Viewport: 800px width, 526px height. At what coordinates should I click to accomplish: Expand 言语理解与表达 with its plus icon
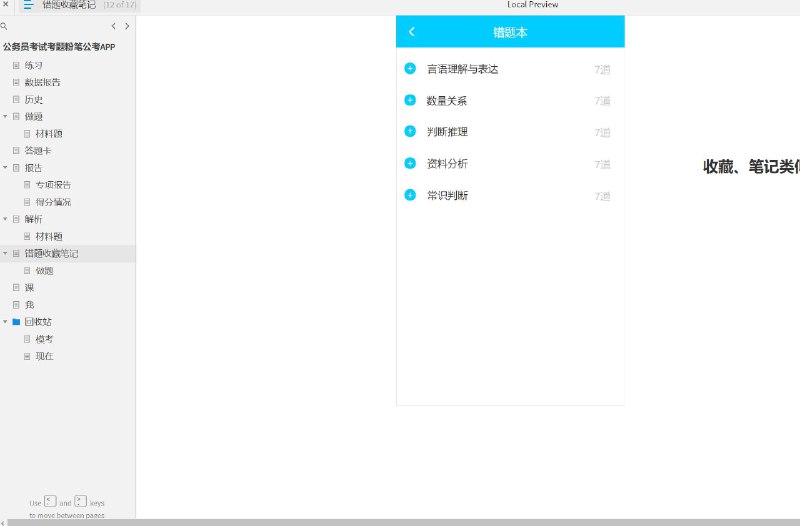click(x=410, y=68)
